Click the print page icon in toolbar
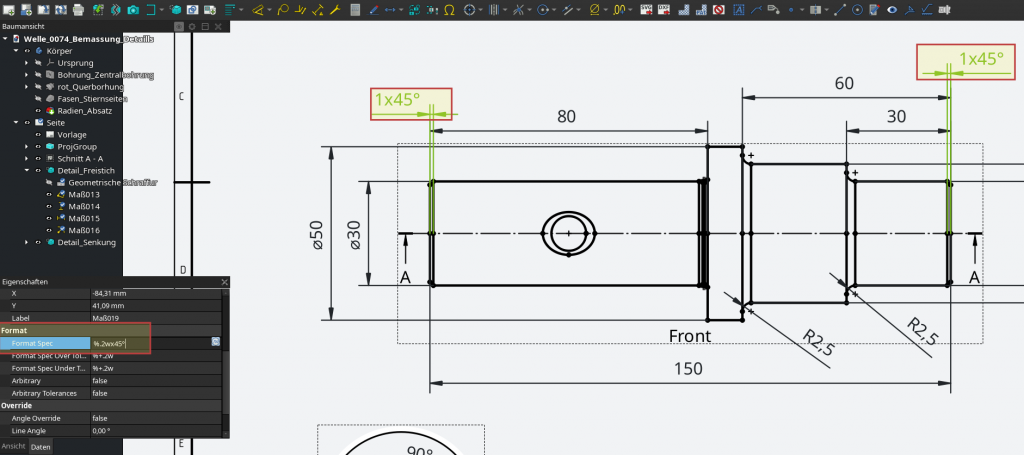 click(x=79, y=9)
